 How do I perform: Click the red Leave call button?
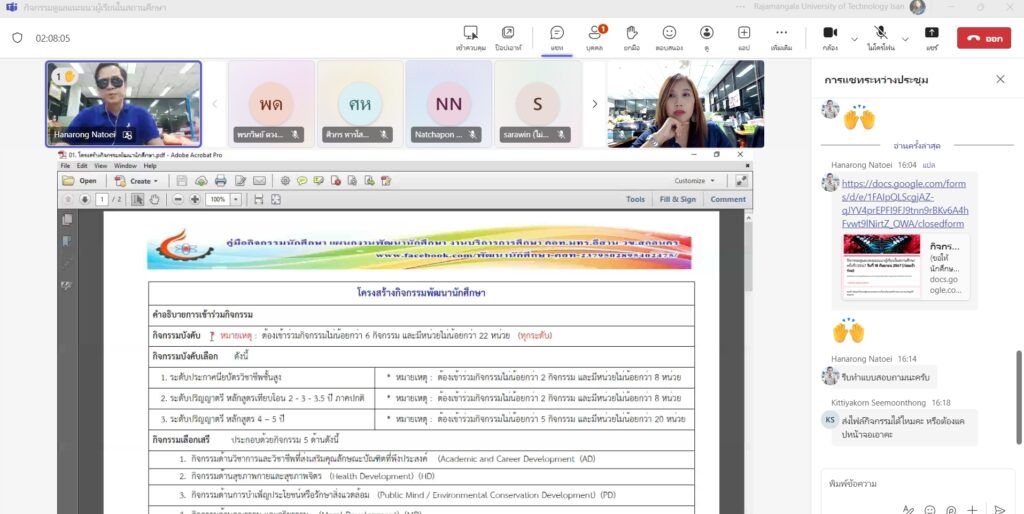click(983, 38)
